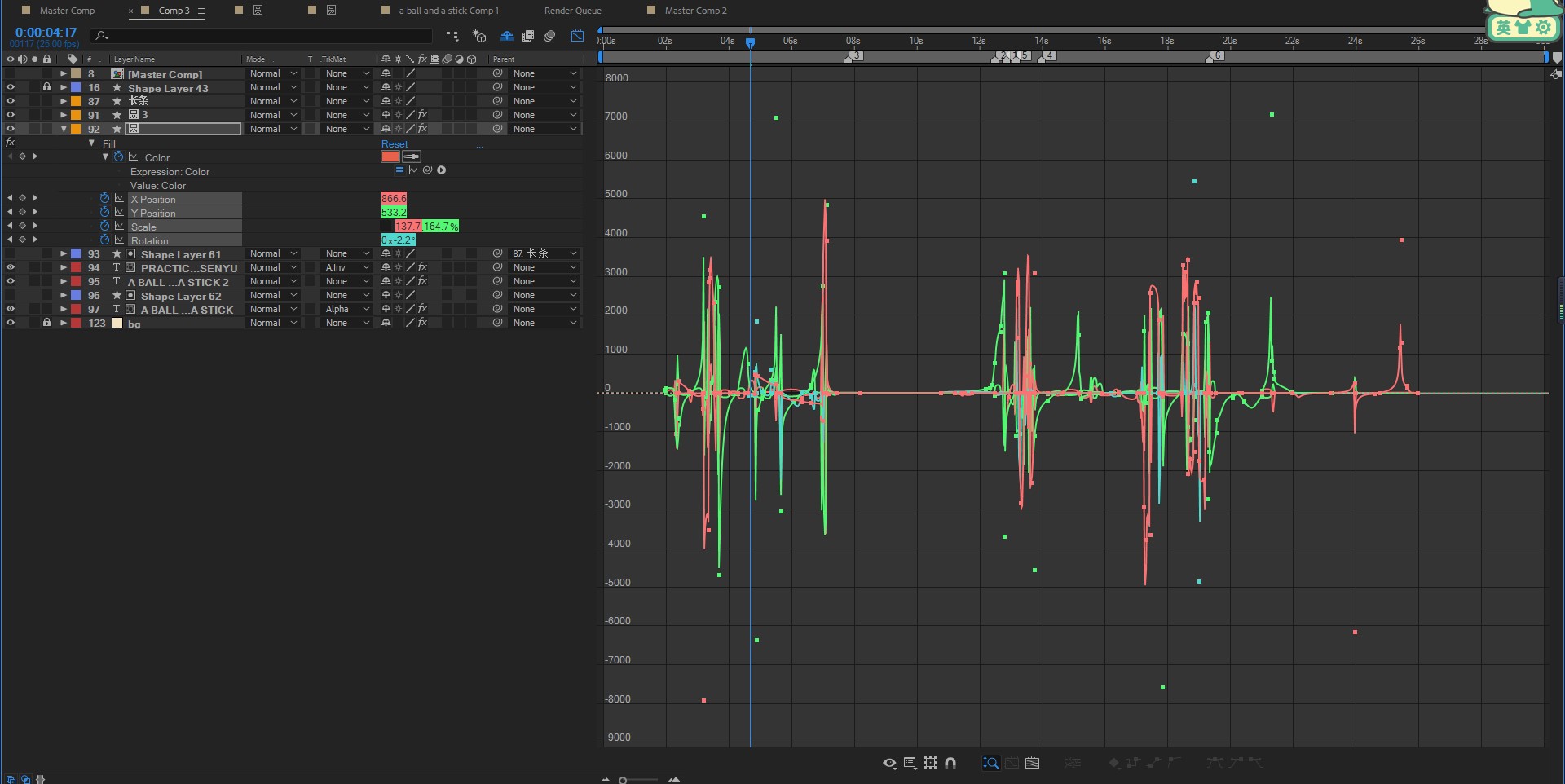Open blend mode dropdown for layer 87

click(x=273, y=101)
